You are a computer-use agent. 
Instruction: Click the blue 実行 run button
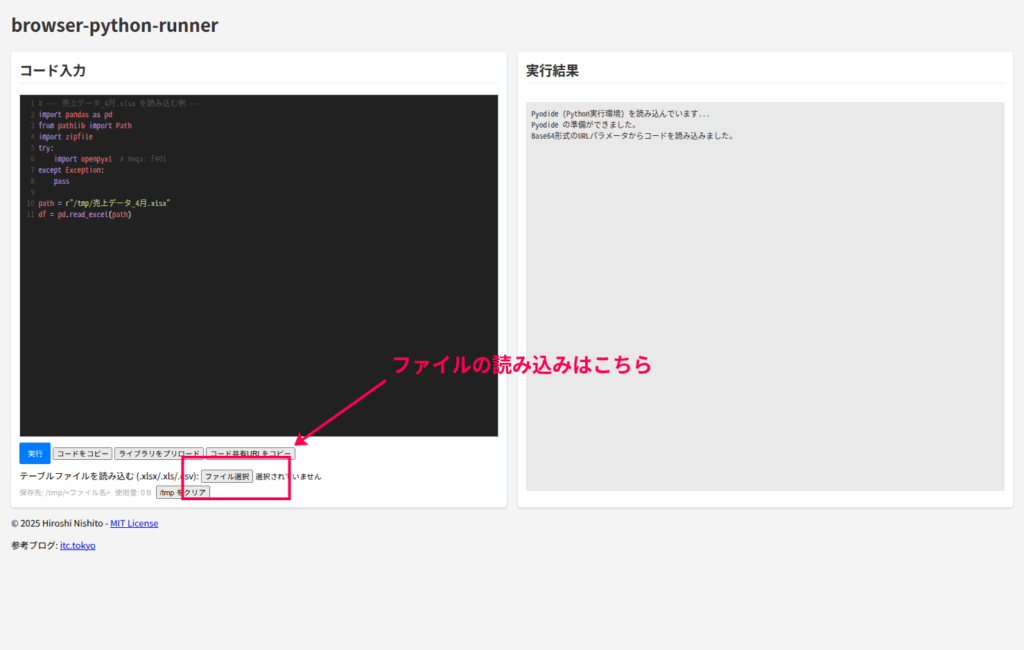pyautogui.click(x=35, y=453)
